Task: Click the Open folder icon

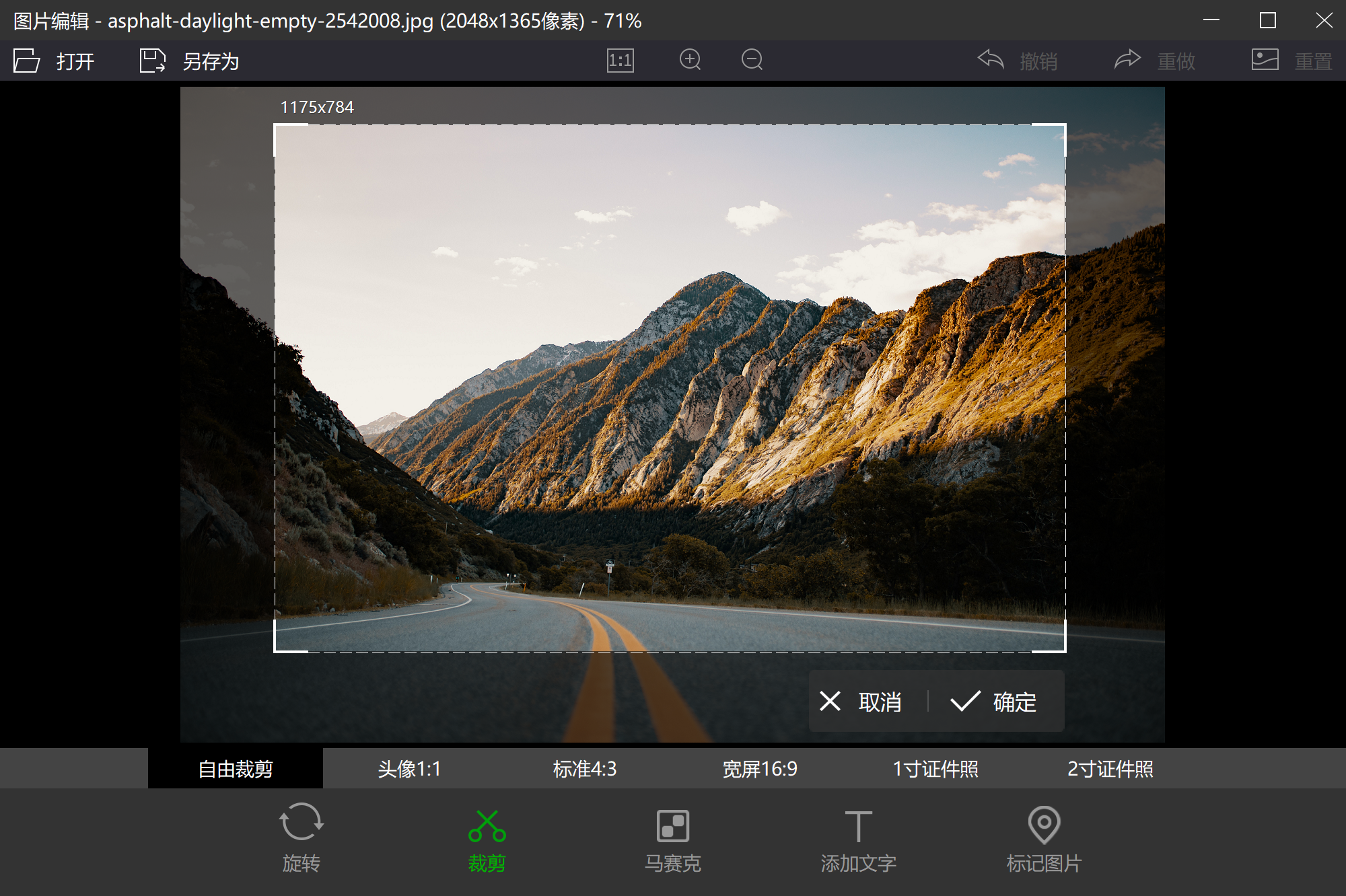Action: 27,61
